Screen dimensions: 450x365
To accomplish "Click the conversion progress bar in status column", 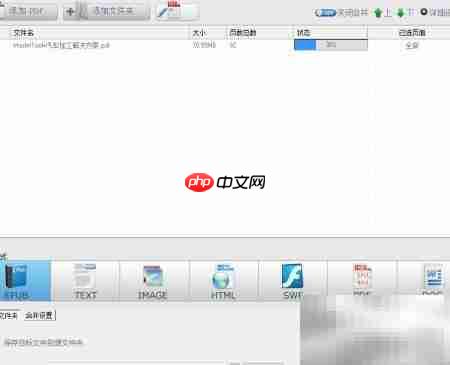I will point(331,45).
